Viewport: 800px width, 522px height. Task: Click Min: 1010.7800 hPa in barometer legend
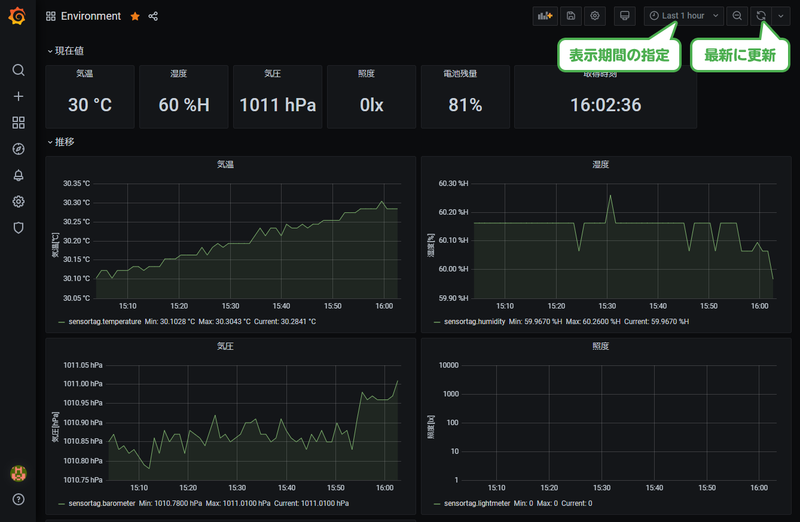click(x=170, y=503)
